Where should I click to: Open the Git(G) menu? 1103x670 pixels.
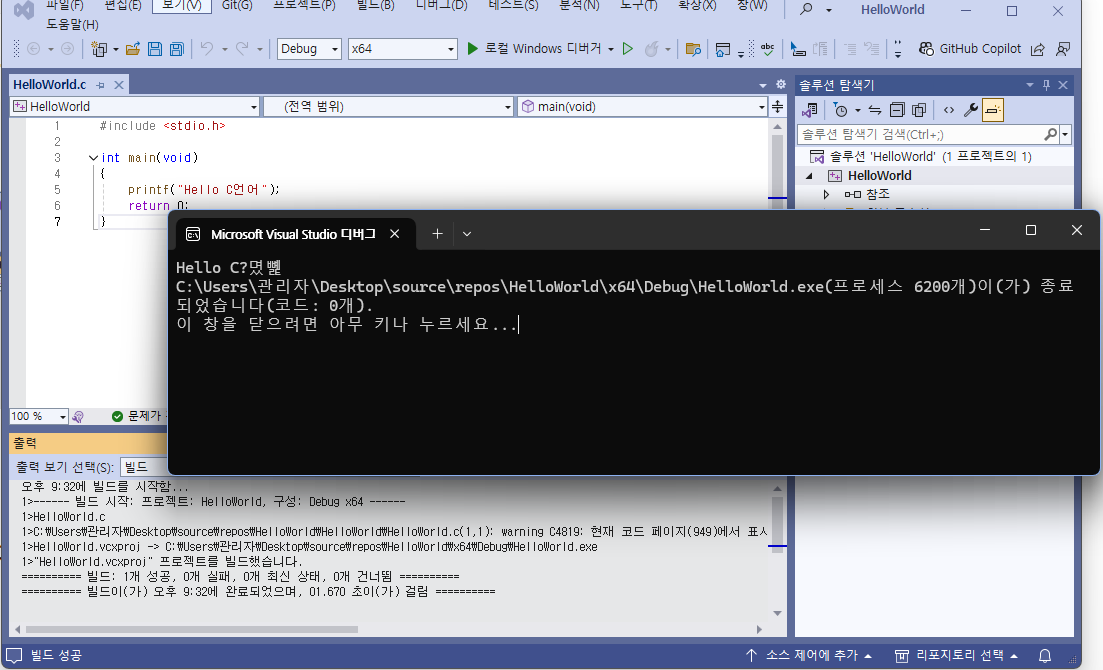[237, 6]
